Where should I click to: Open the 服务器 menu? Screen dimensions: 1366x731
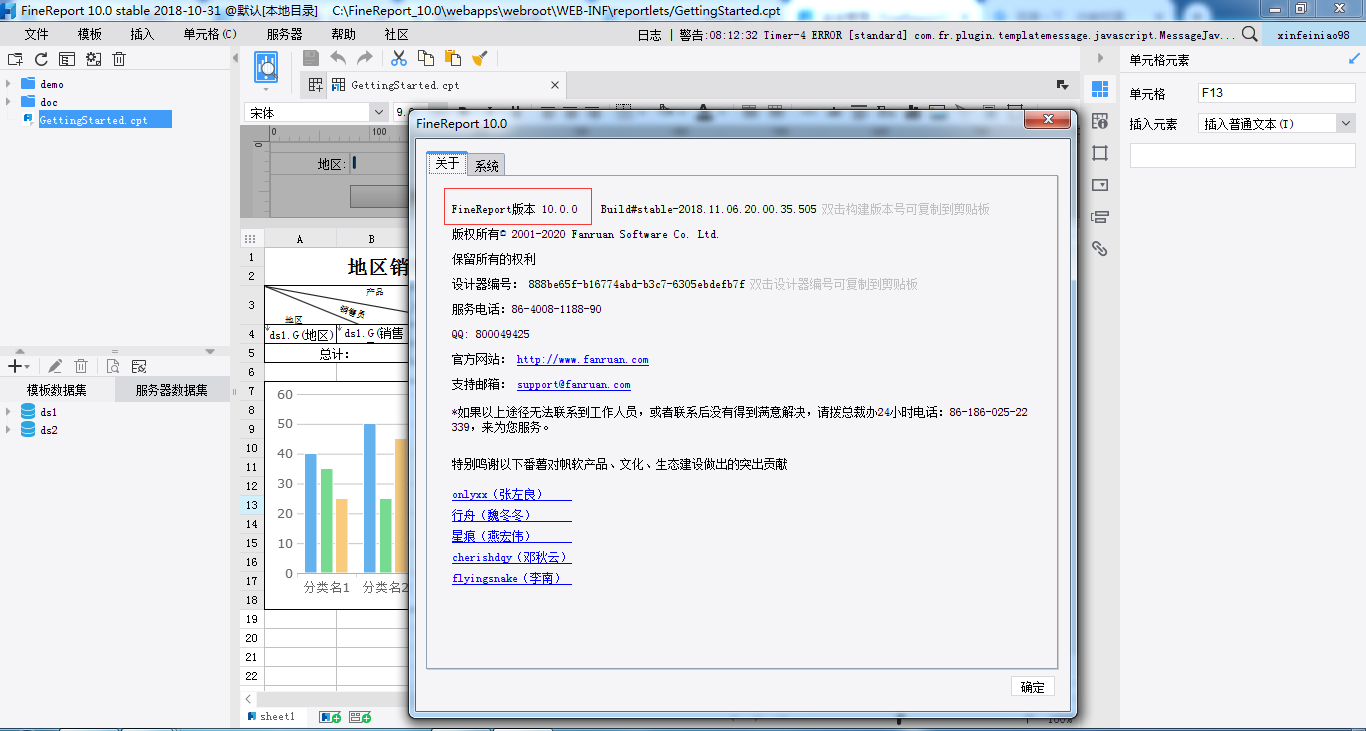[x=285, y=34]
